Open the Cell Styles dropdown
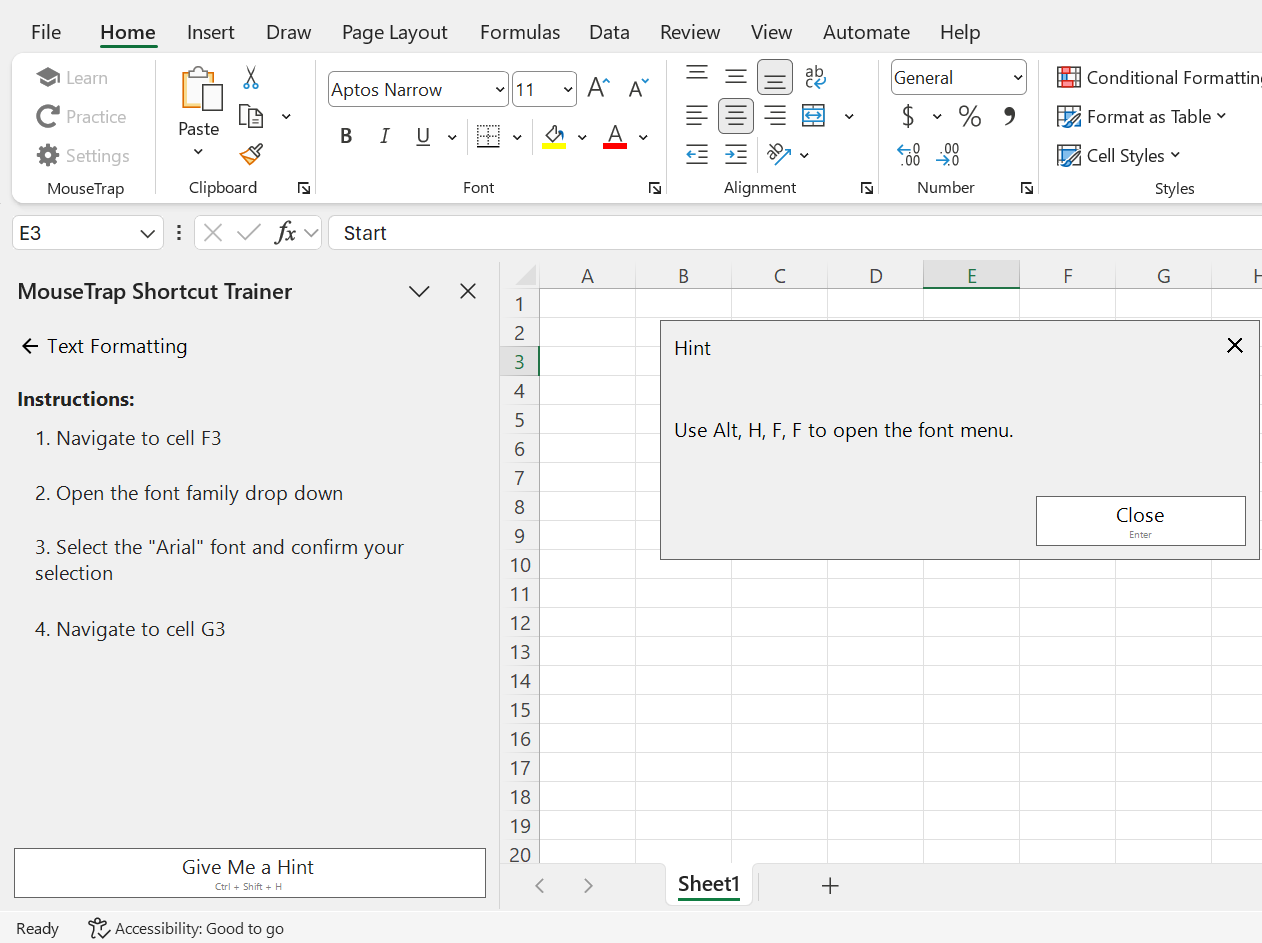This screenshot has height=943, width=1262. click(1119, 155)
